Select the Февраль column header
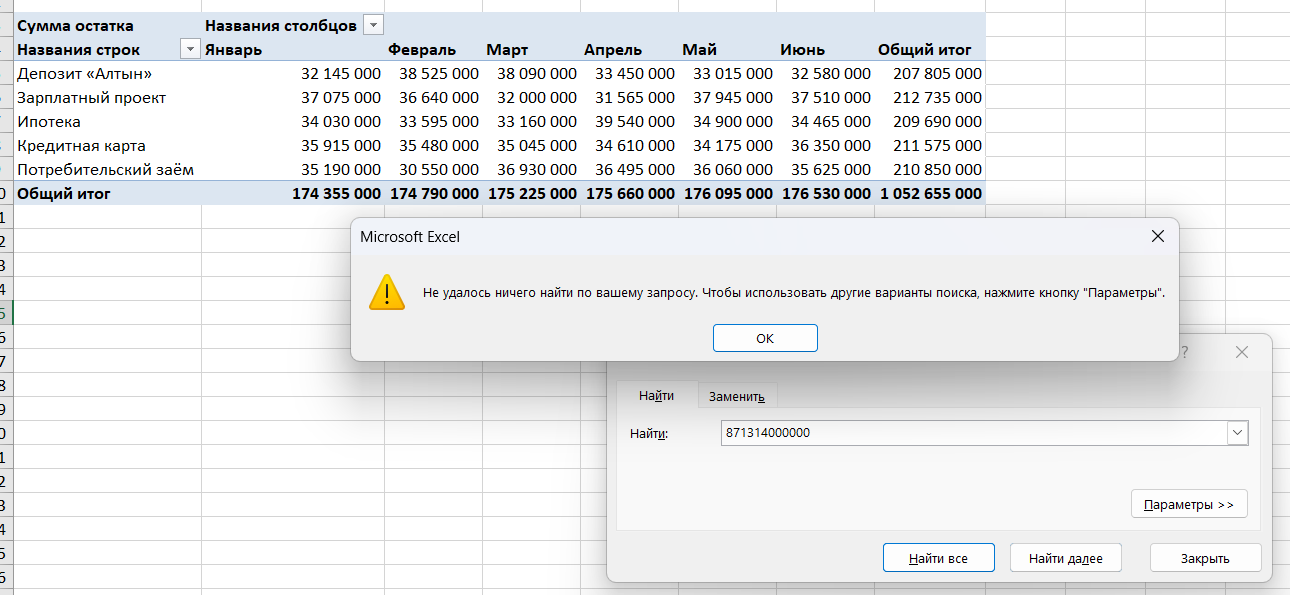This screenshot has height=595, width=1290. click(433, 49)
